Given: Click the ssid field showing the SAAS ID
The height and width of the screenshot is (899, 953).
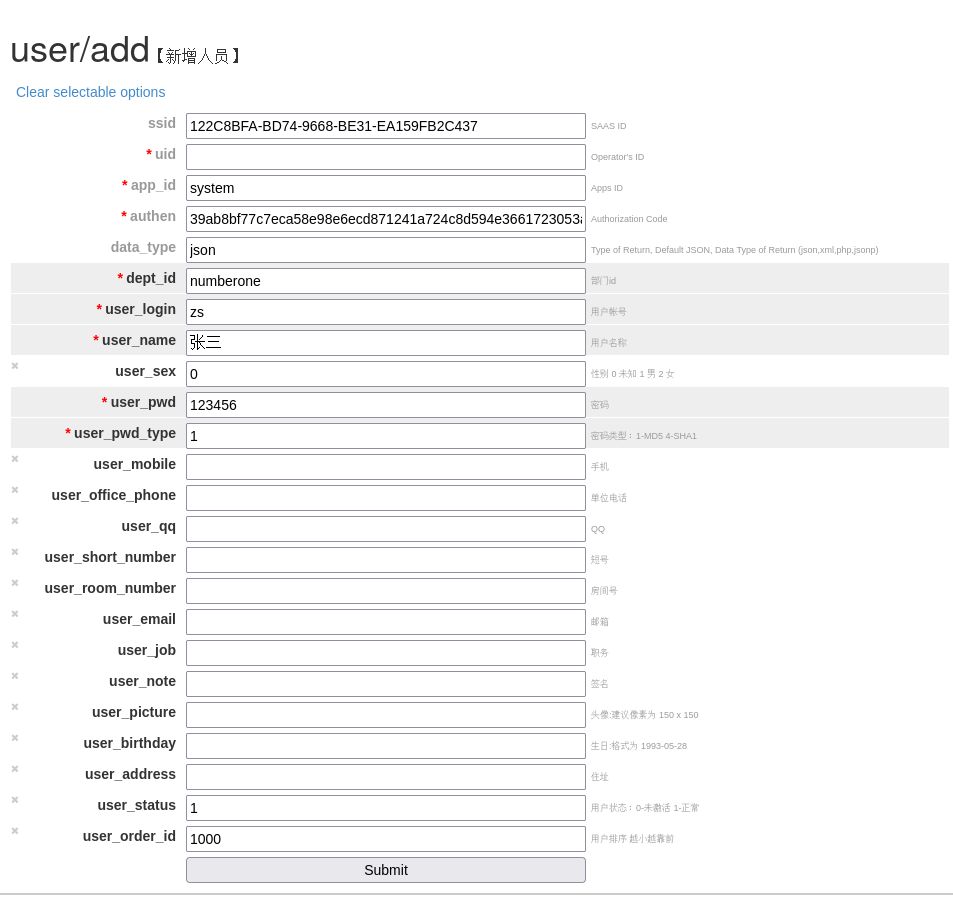Looking at the screenshot, I should pyautogui.click(x=385, y=126).
